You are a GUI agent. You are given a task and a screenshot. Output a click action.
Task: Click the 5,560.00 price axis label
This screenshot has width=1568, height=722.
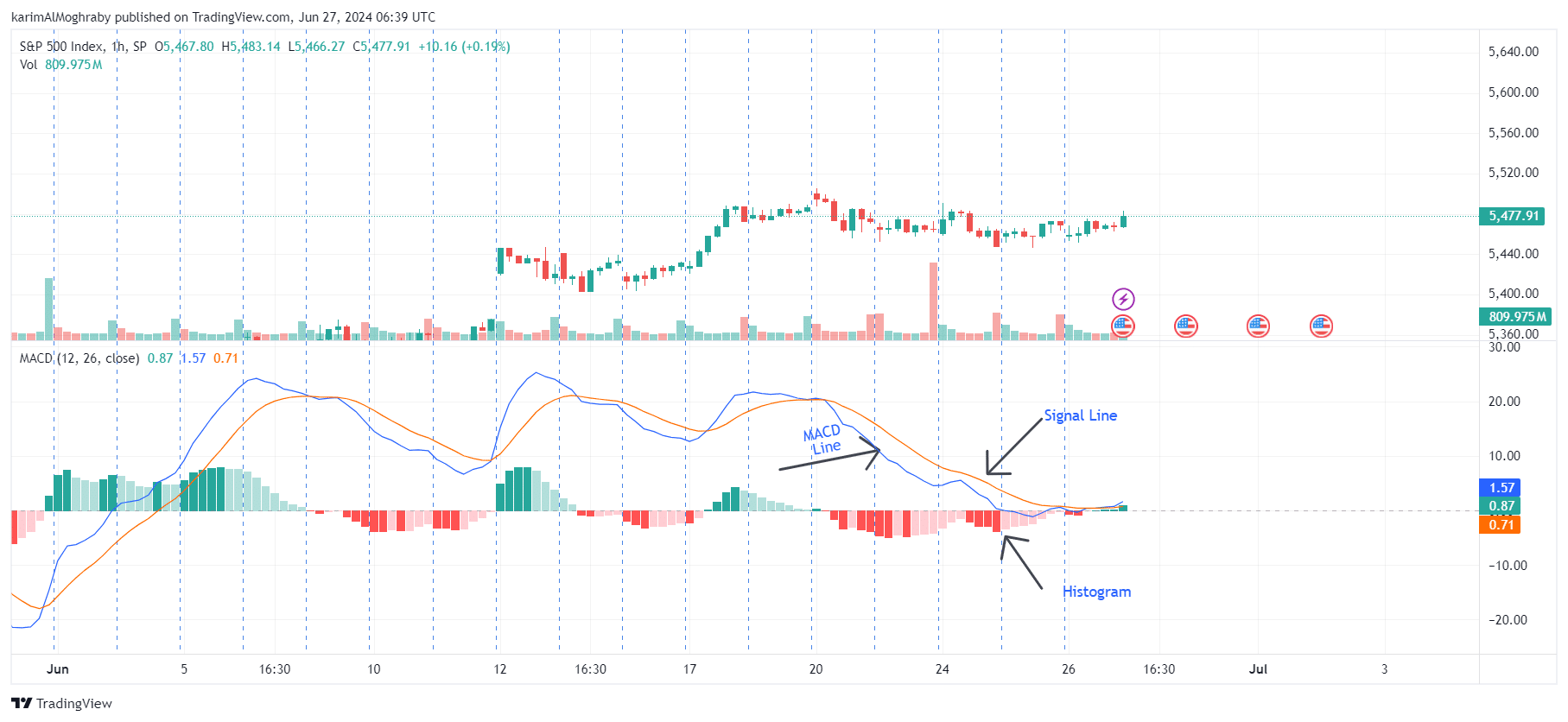[1514, 133]
